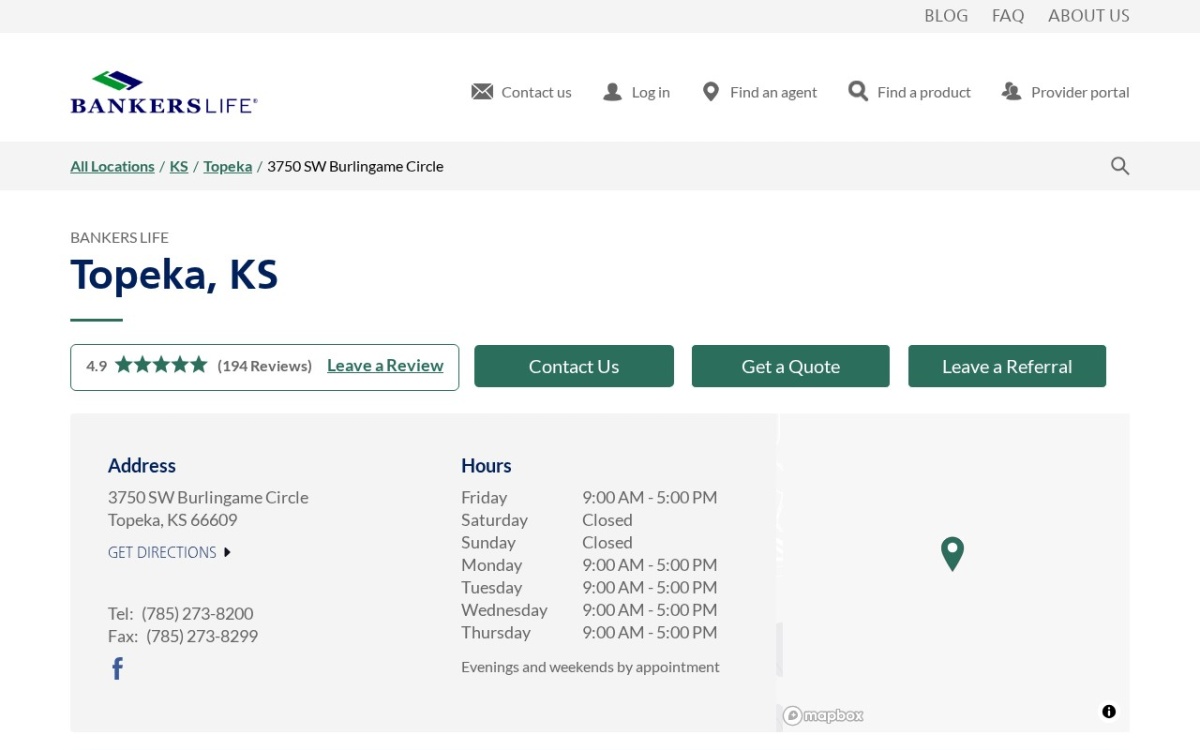Click the Monday hours row

[x=589, y=565]
